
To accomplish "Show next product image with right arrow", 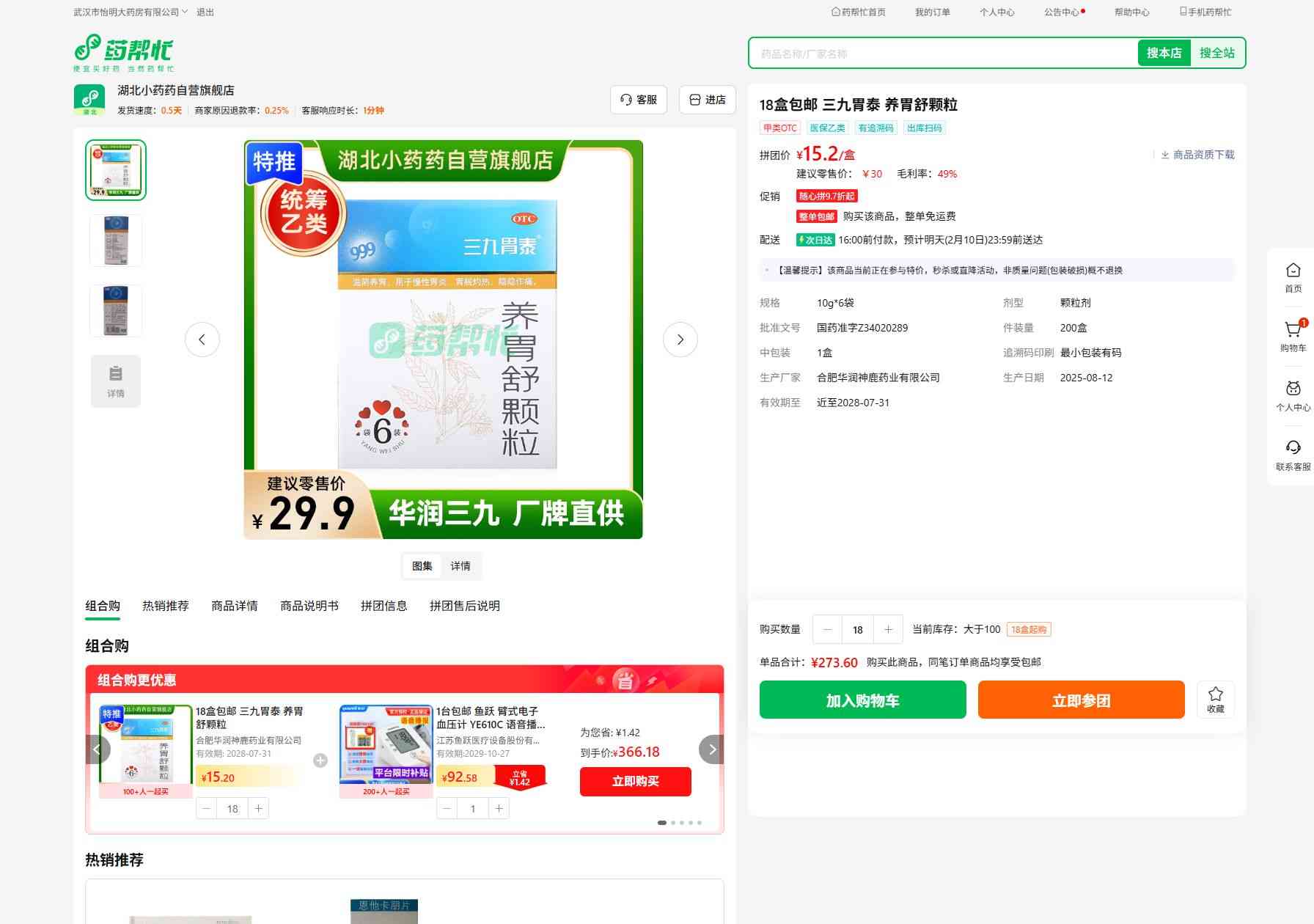I will click(680, 340).
